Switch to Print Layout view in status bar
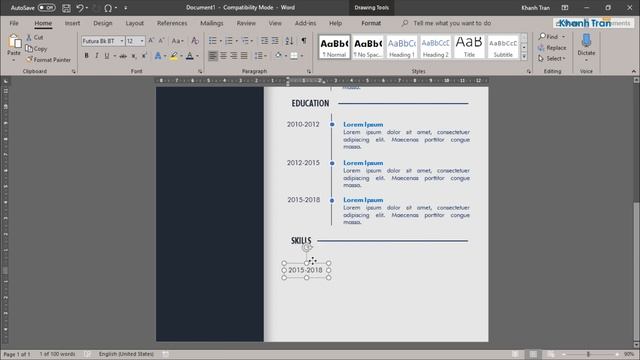Viewport: 640px width, 360px height. (x=533, y=354)
